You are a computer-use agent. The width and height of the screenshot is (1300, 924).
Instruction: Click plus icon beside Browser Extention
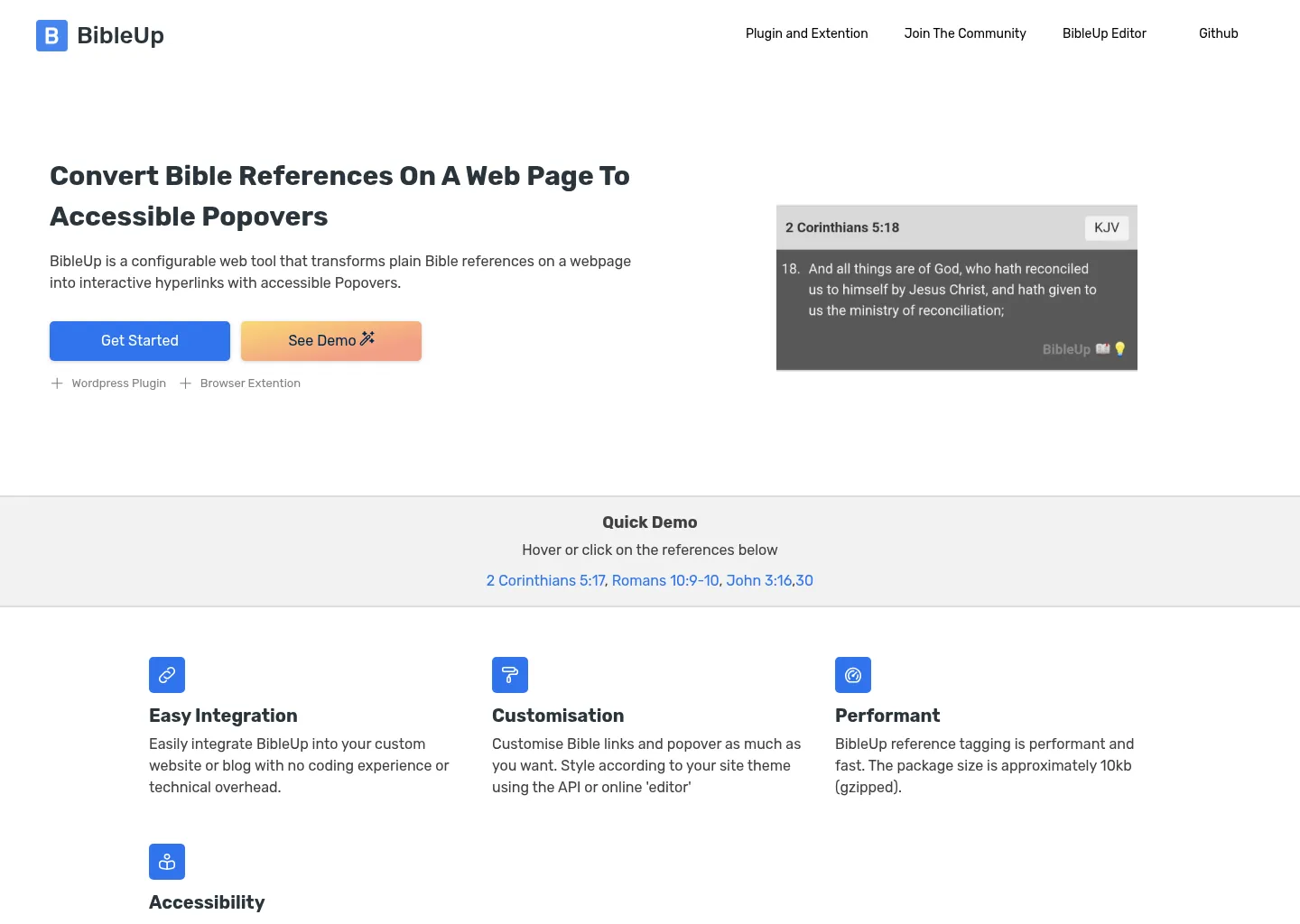(185, 383)
